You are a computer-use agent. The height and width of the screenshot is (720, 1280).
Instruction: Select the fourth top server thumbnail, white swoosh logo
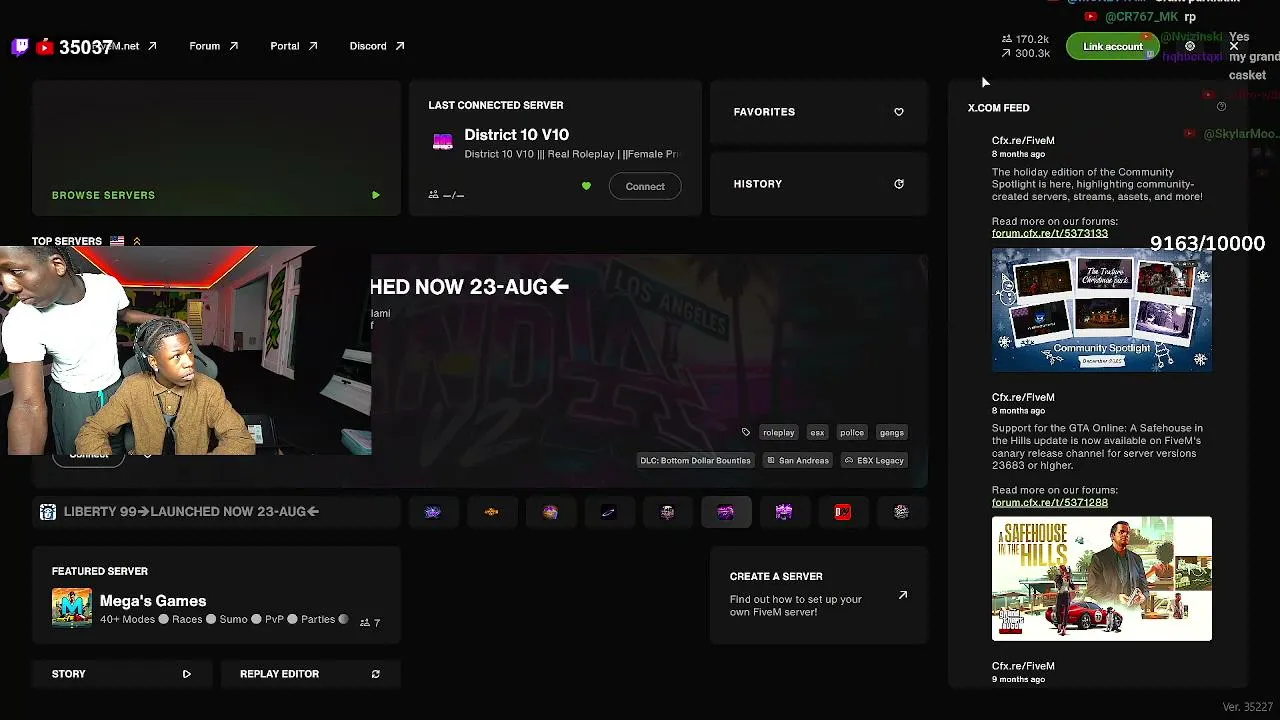coord(608,512)
